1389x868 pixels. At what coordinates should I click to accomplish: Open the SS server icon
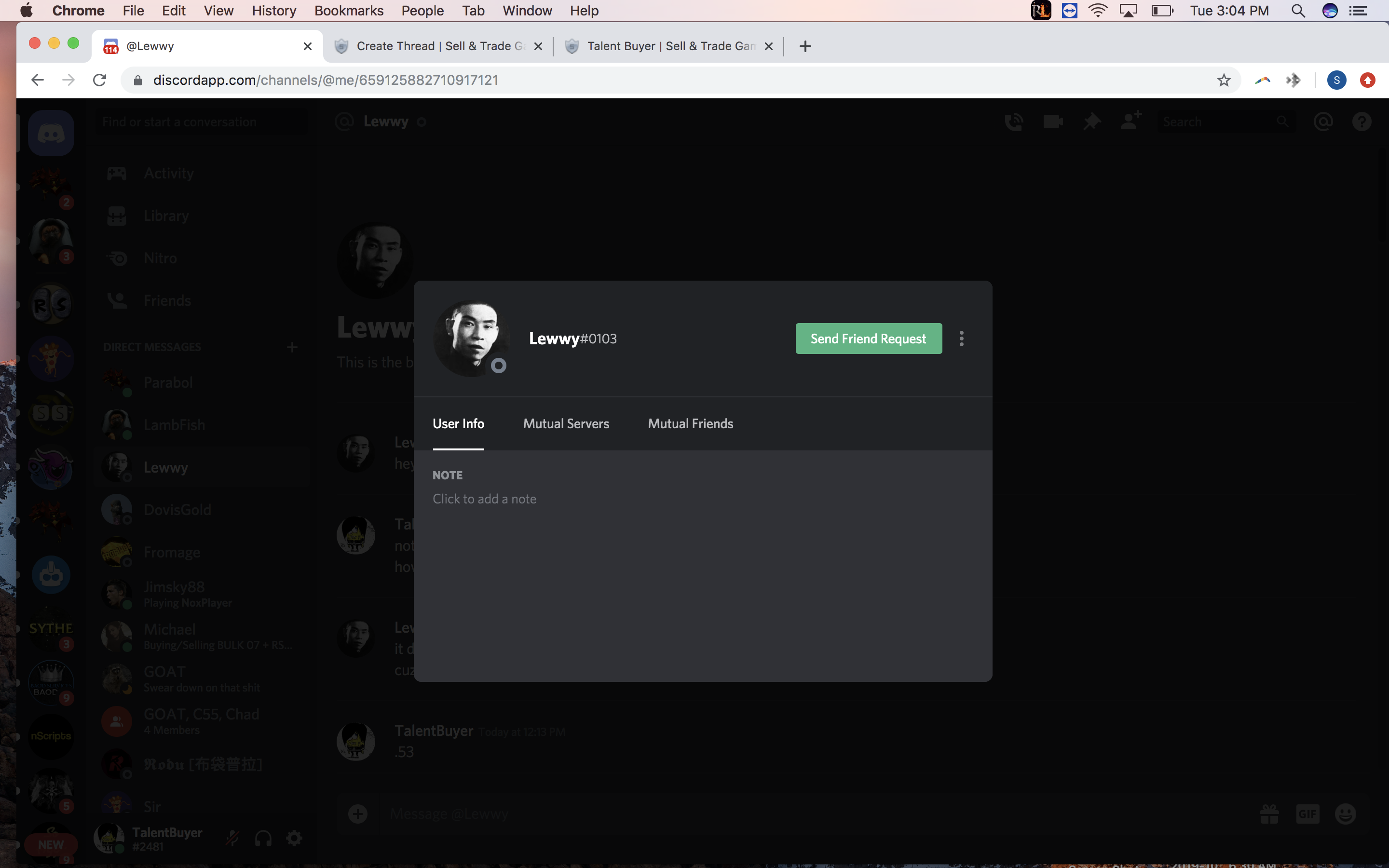[x=51, y=413]
